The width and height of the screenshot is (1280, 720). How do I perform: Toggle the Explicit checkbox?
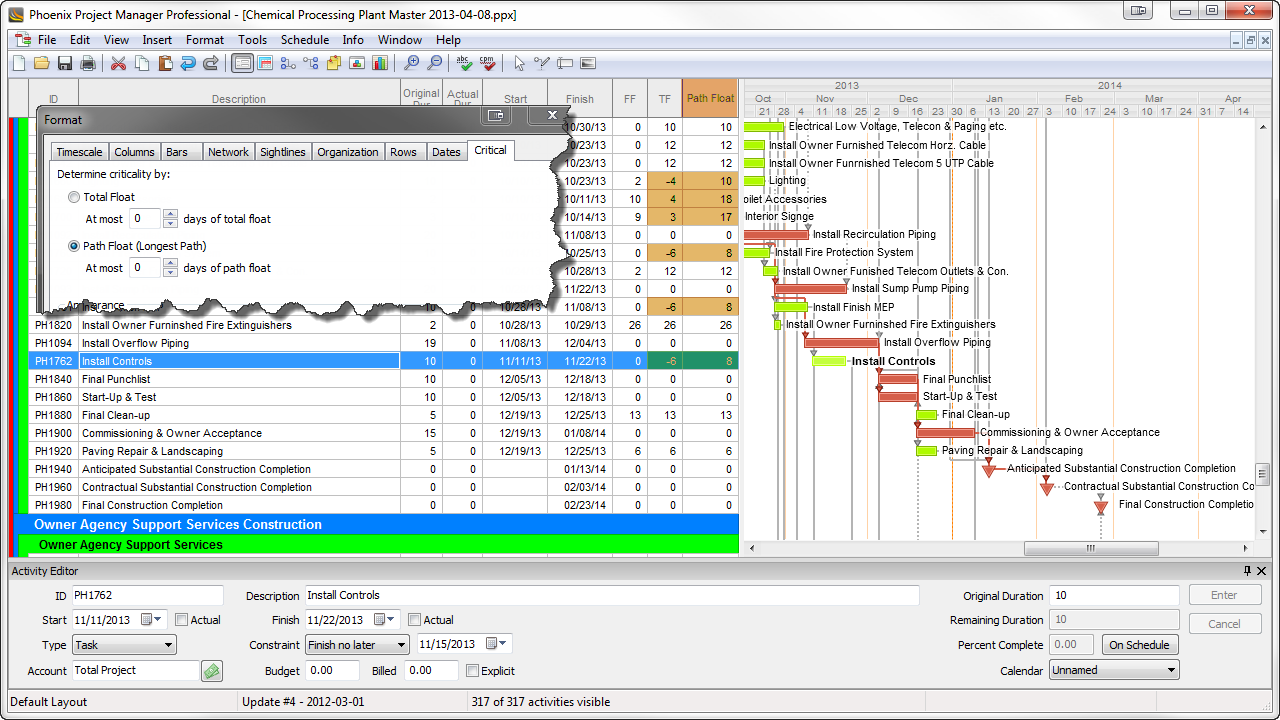(x=473, y=671)
